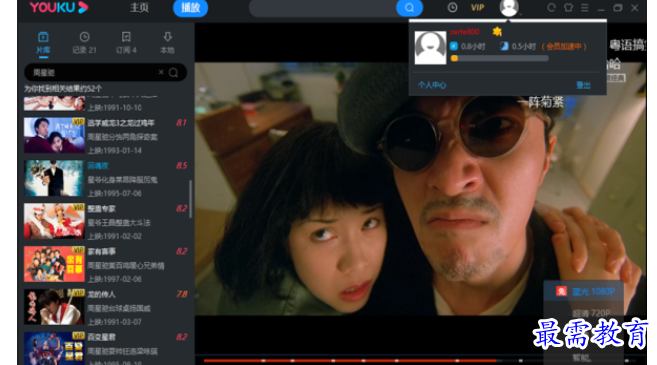The width and height of the screenshot is (657, 365).
Task: Click release date 上映:1993-01-14
Action: point(115,150)
